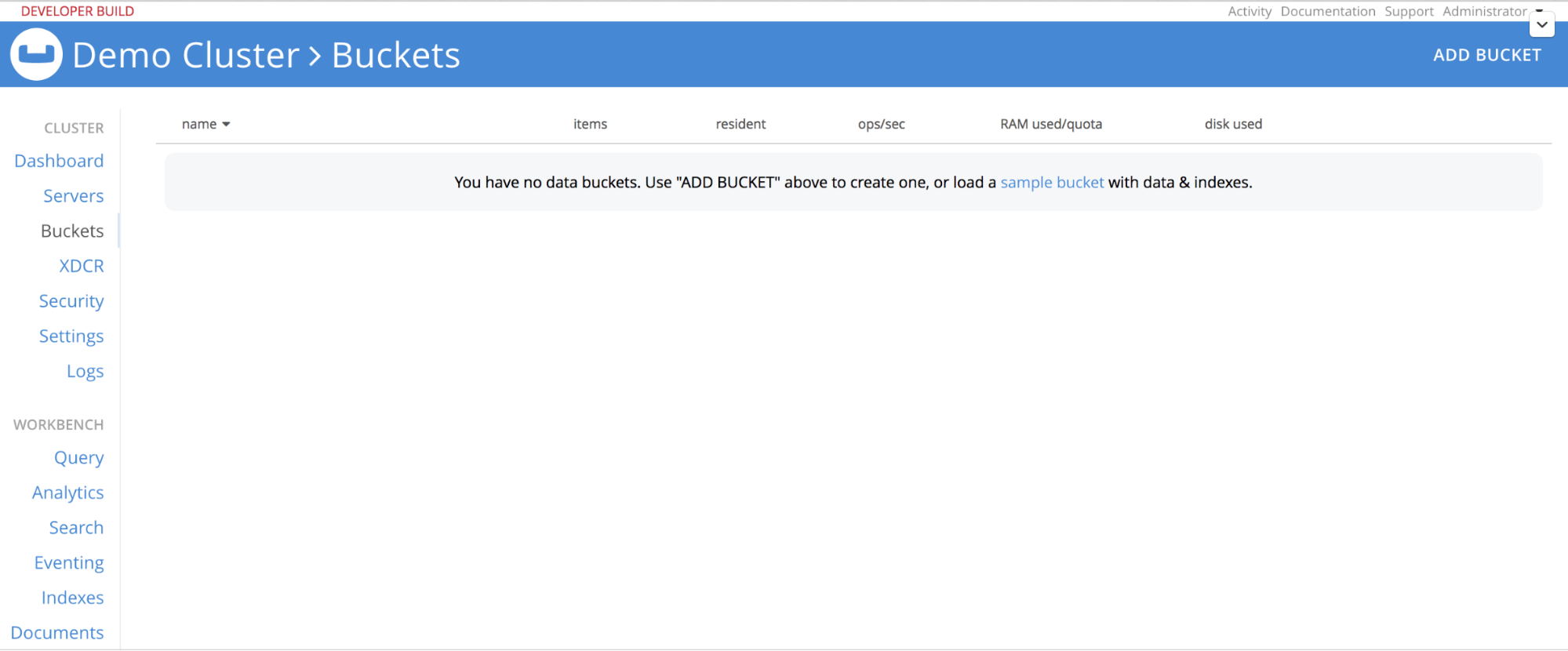Image resolution: width=1568 pixels, height=651 pixels.
Task: Click the items column header
Action: coord(590,124)
